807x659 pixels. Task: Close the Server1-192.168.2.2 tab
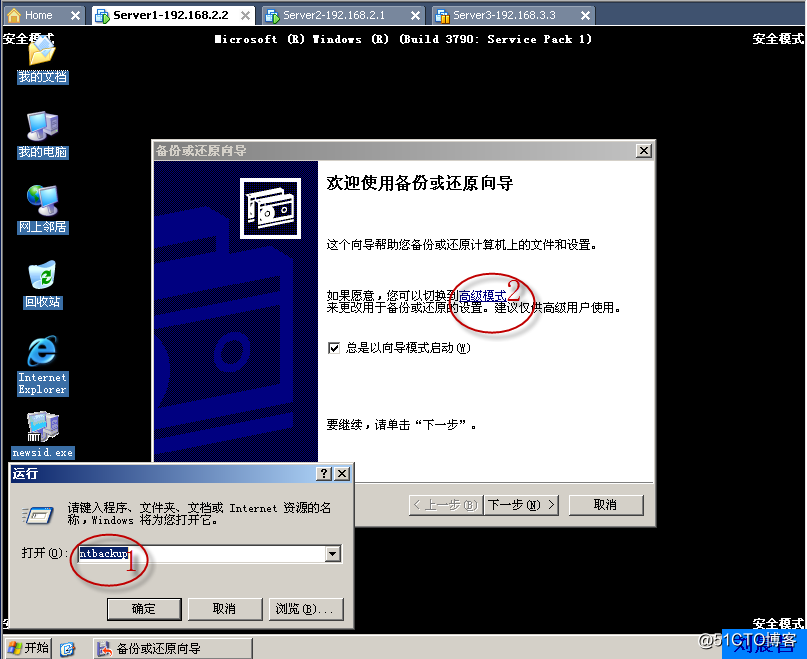[245, 15]
